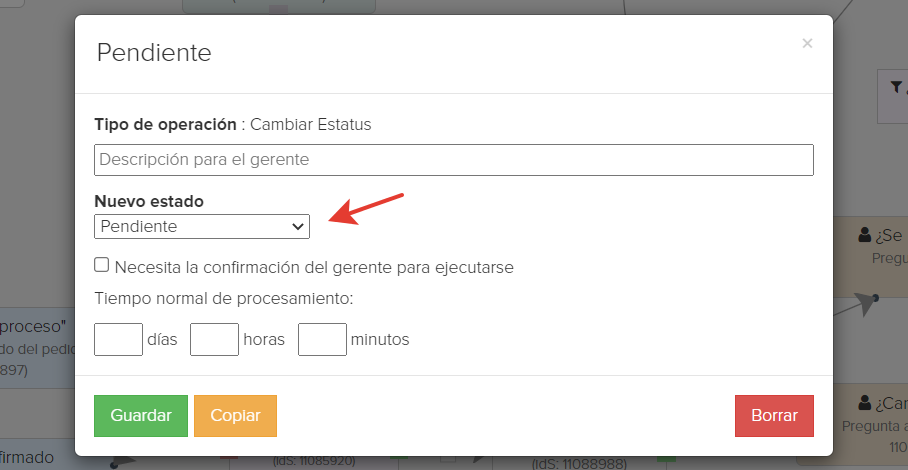This screenshot has height=470, width=908.
Task: Save changes with the Guardar button
Action: (x=141, y=416)
